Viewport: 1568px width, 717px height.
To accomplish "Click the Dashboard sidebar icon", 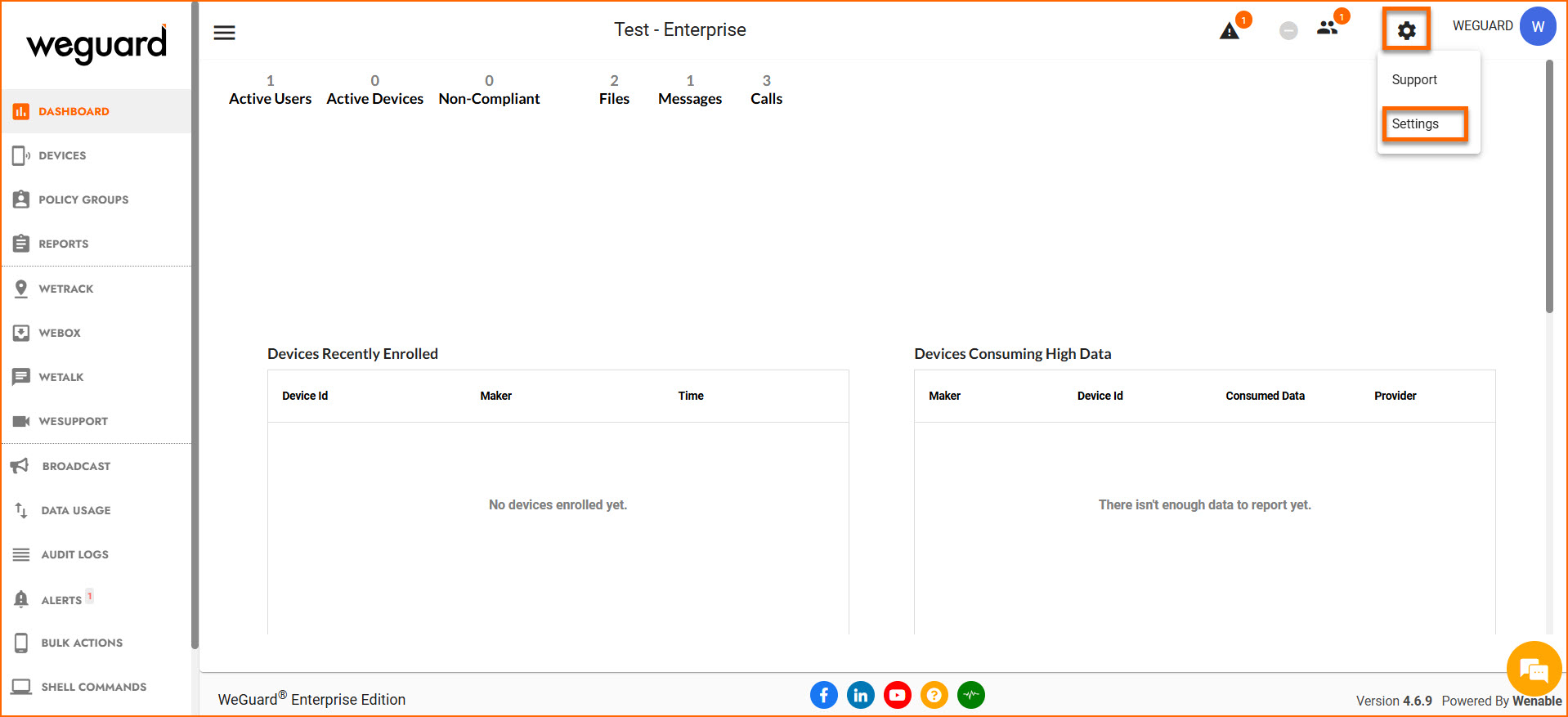I will click(x=21, y=111).
